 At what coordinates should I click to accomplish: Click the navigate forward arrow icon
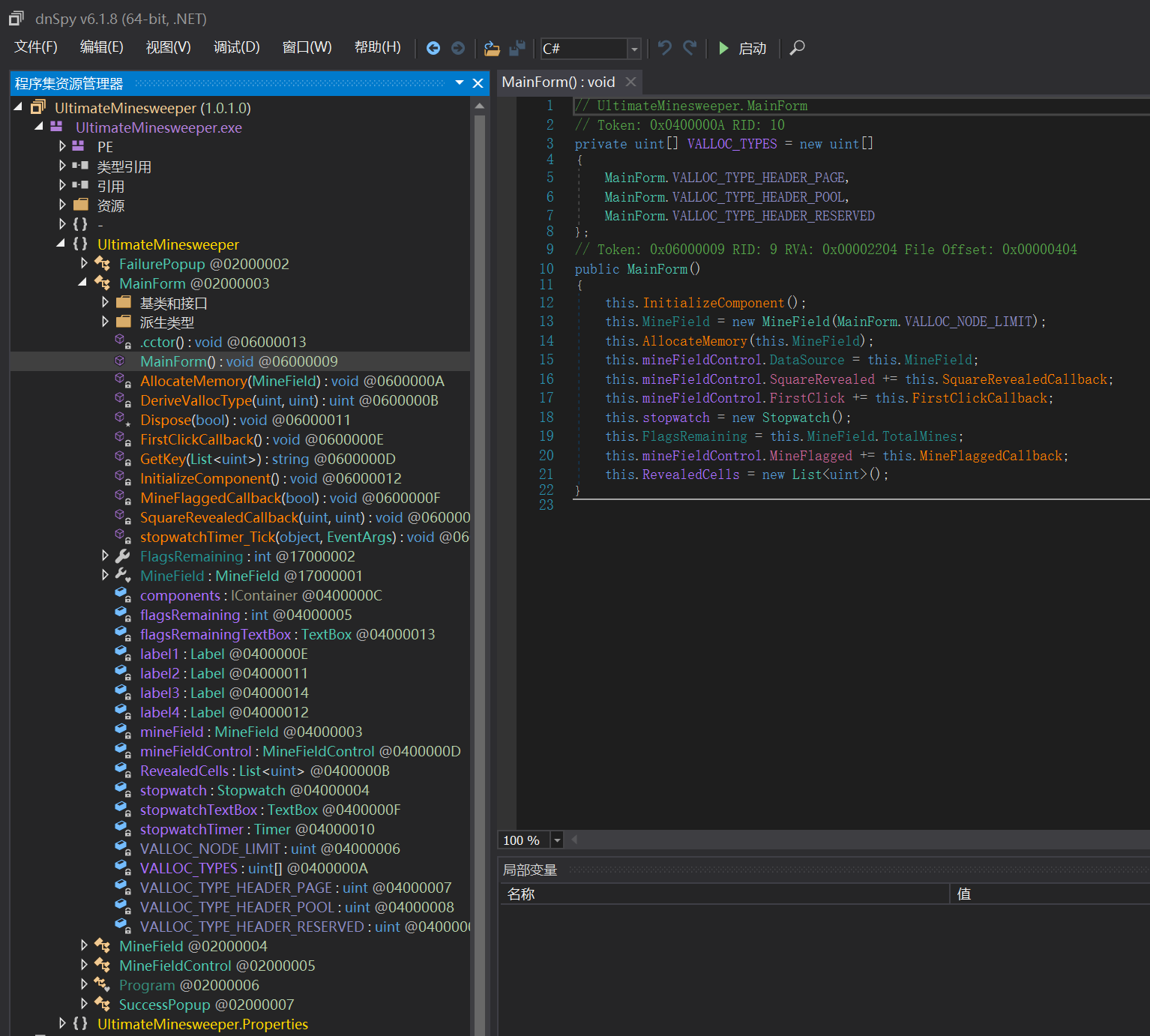point(458,48)
